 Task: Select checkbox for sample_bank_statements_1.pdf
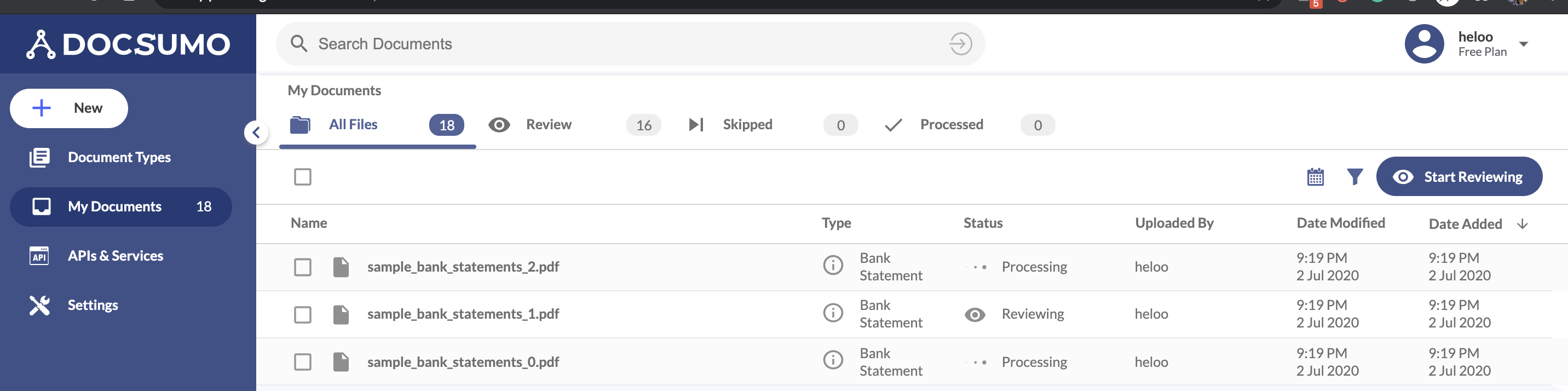[x=303, y=315]
